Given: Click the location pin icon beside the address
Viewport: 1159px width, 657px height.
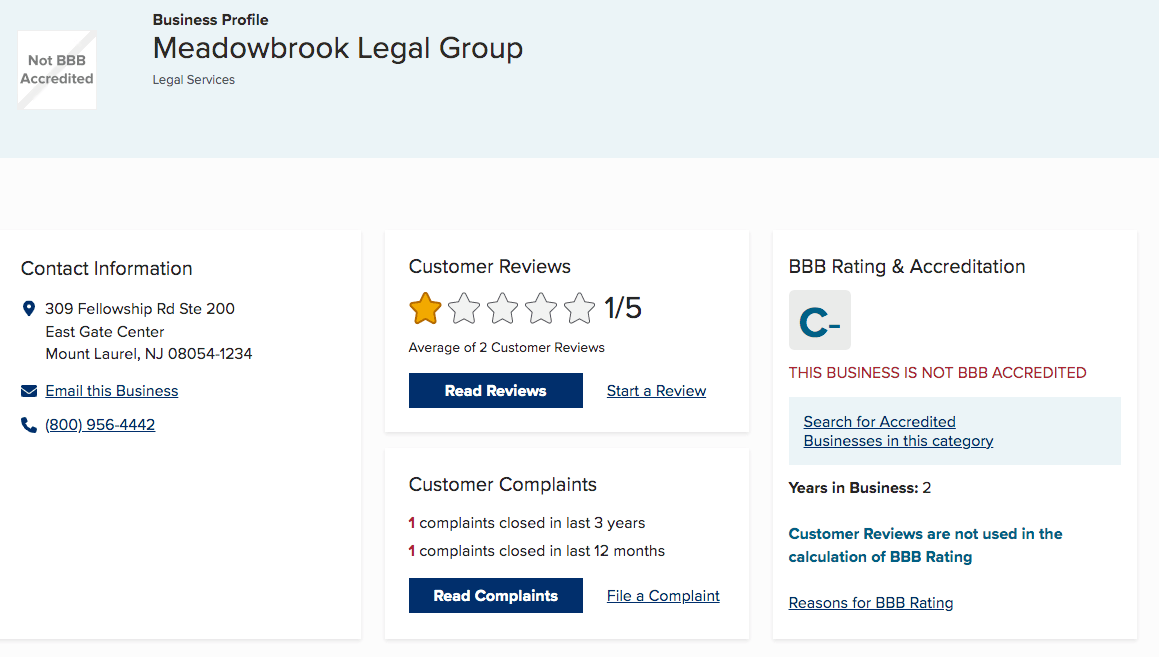Looking at the screenshot, I should coord(29,308).
